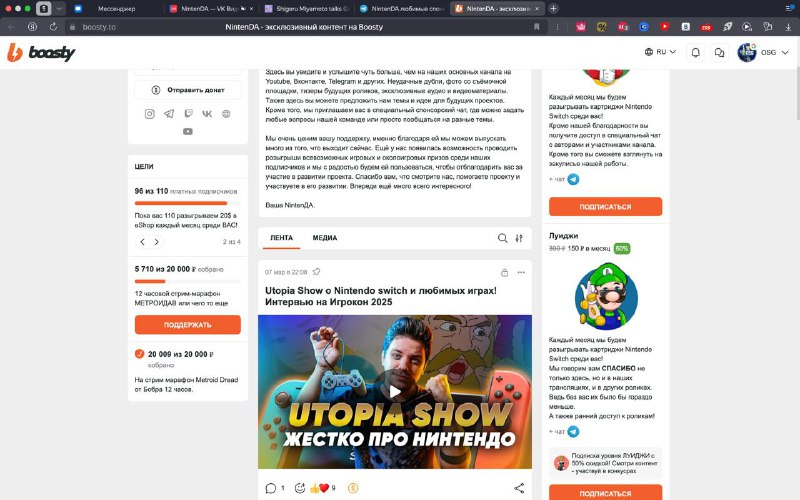The height and width of the screenshot is (500, 800).
Task: Click the rocket extension icon
Action: (x=727, y=27)
